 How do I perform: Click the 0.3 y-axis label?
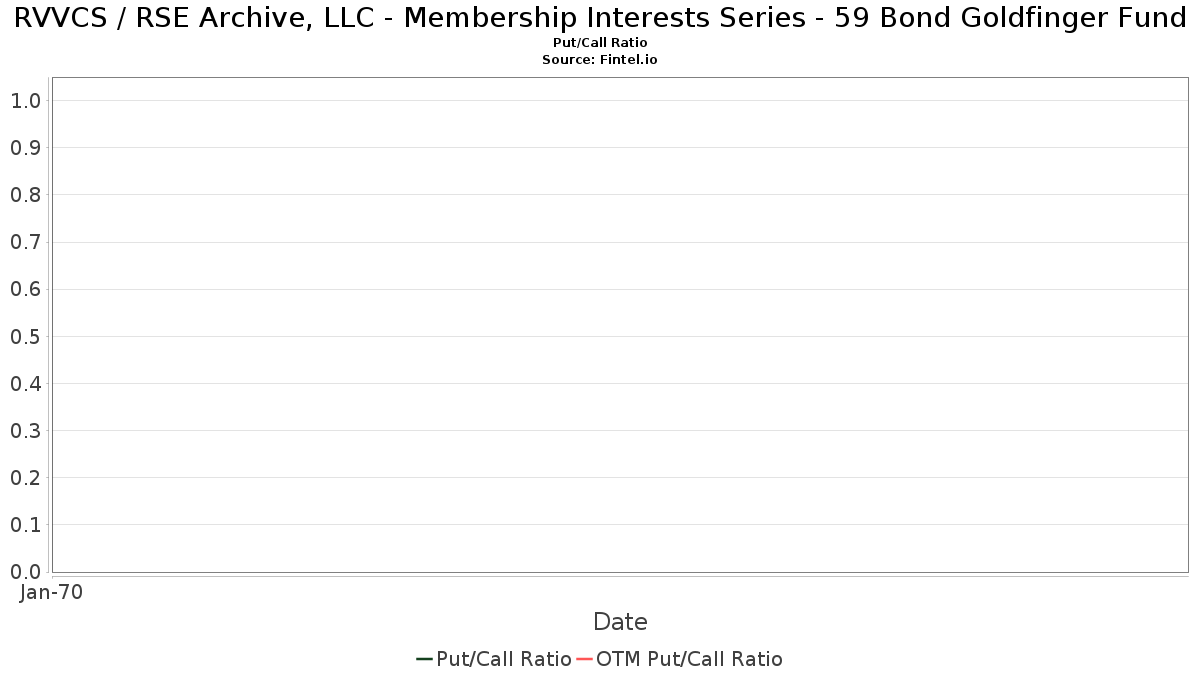(25, 431)
